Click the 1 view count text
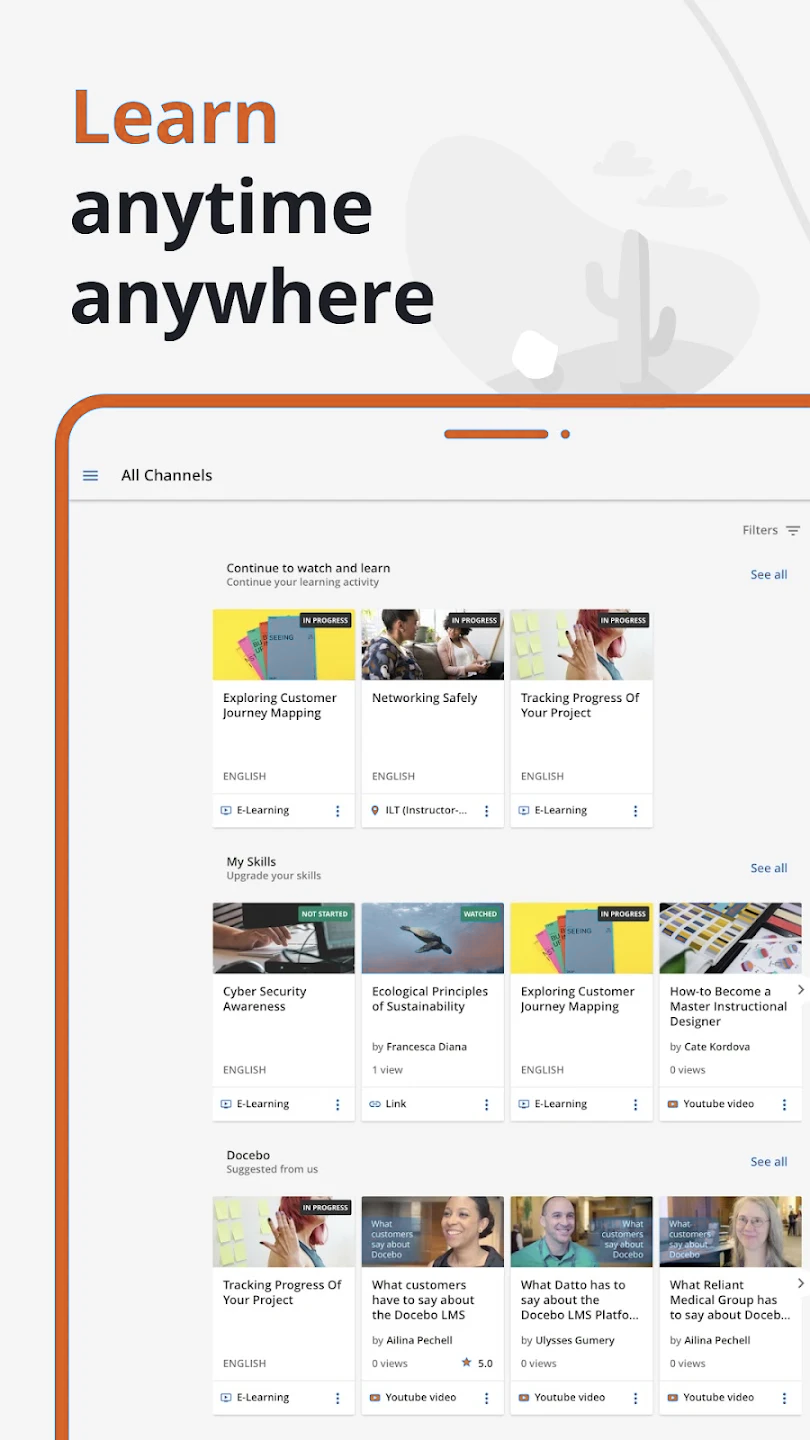810x1440 pixels. click(x=388, y=1070)
